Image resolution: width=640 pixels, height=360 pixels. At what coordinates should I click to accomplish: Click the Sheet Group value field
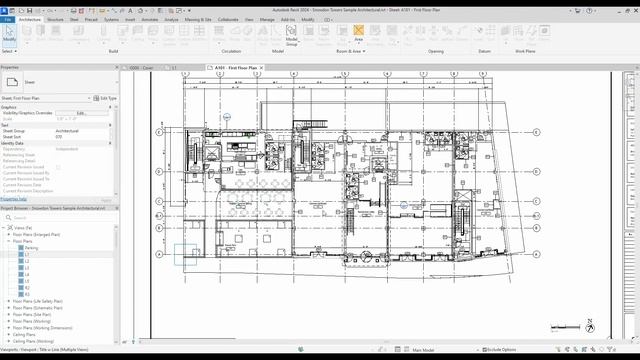pos(82,131)
